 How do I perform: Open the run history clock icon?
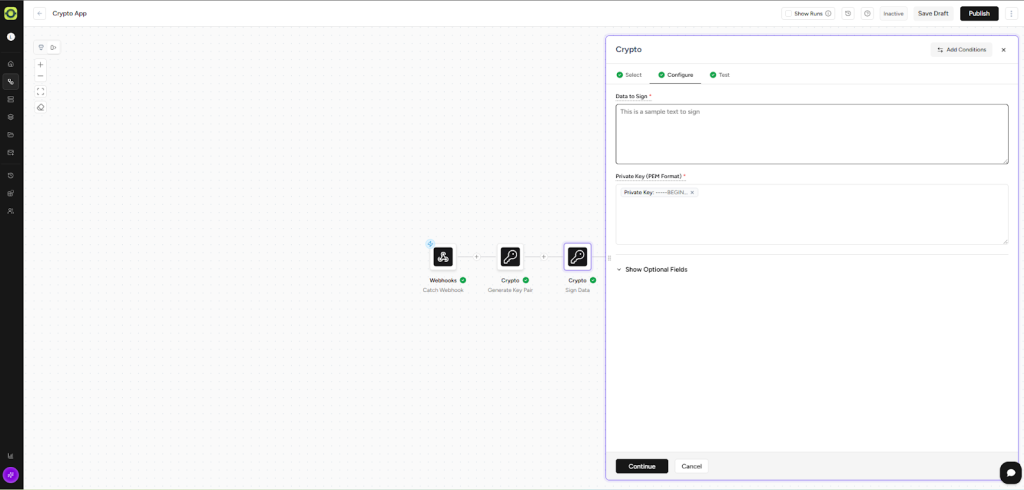(x=848, y=14)
